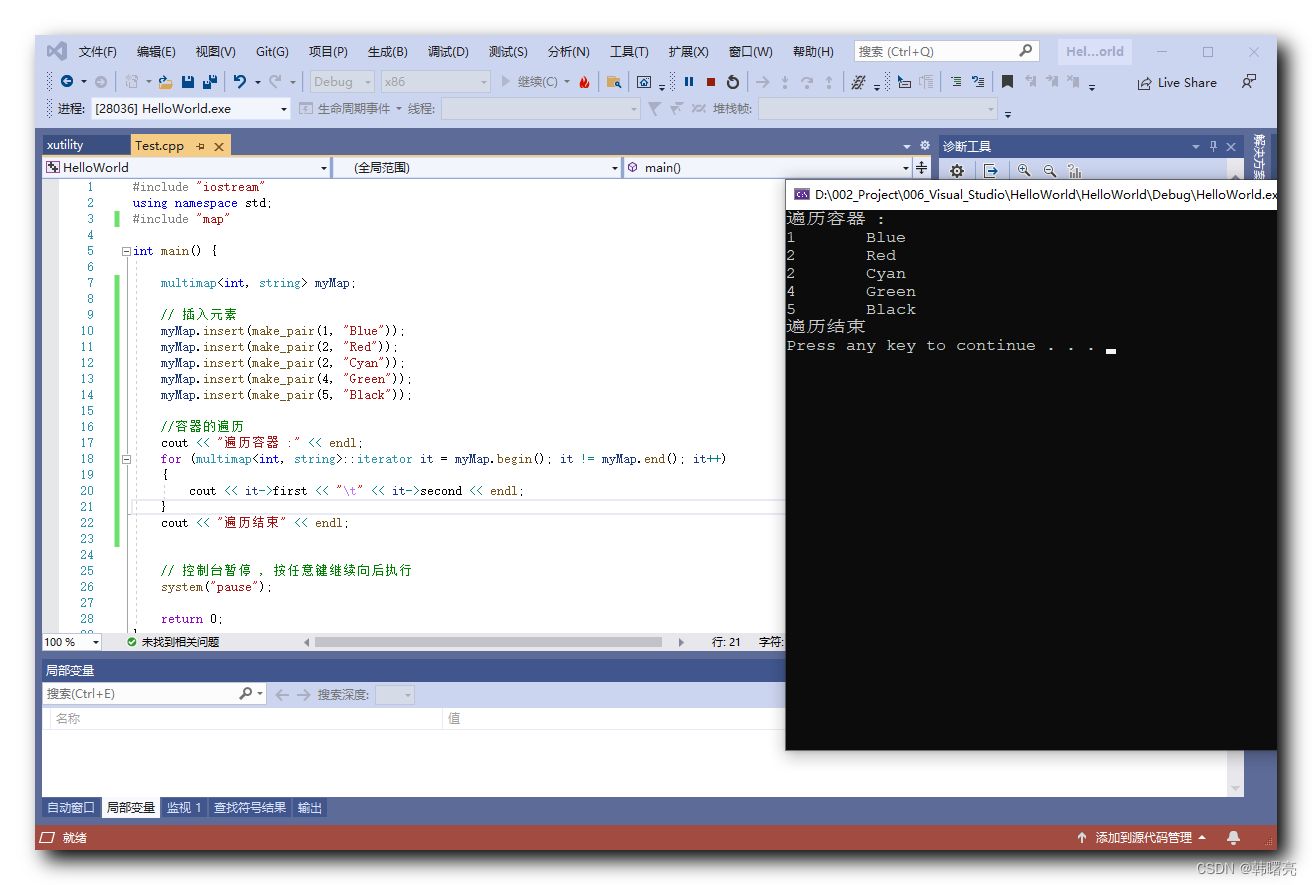Open the HelloWorld.exe process dropdown

point(190,109)
